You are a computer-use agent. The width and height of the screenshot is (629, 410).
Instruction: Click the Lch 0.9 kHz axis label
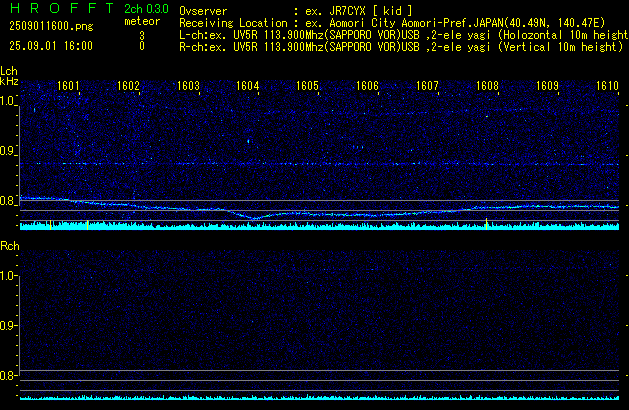click(8, 151)
